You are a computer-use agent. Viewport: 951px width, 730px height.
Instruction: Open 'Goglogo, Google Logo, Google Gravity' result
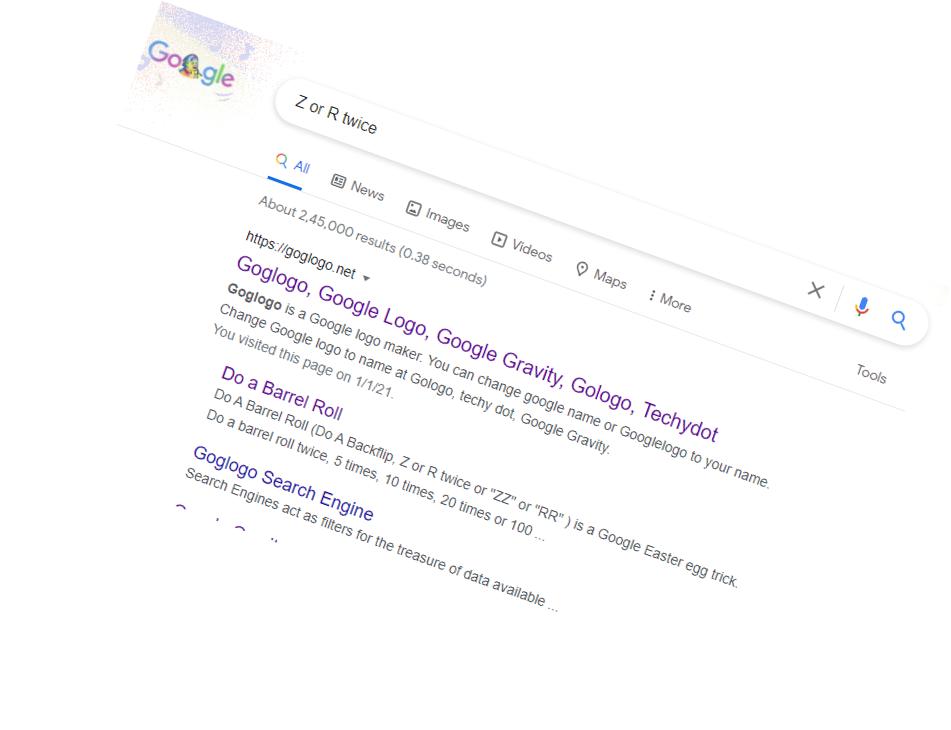coord(477,348)
